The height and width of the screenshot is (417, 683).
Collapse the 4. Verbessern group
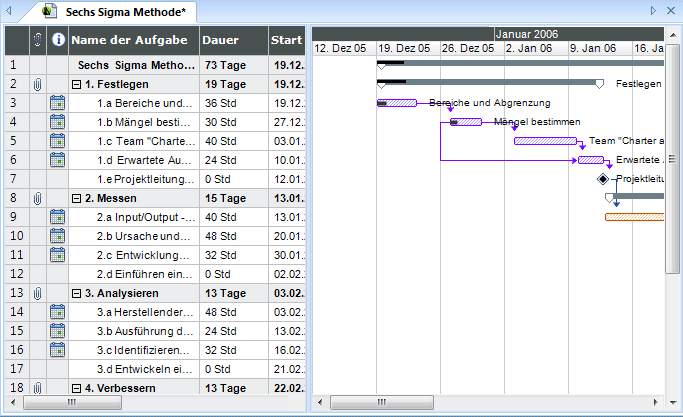pyautogui.click(x=76, y=388)
